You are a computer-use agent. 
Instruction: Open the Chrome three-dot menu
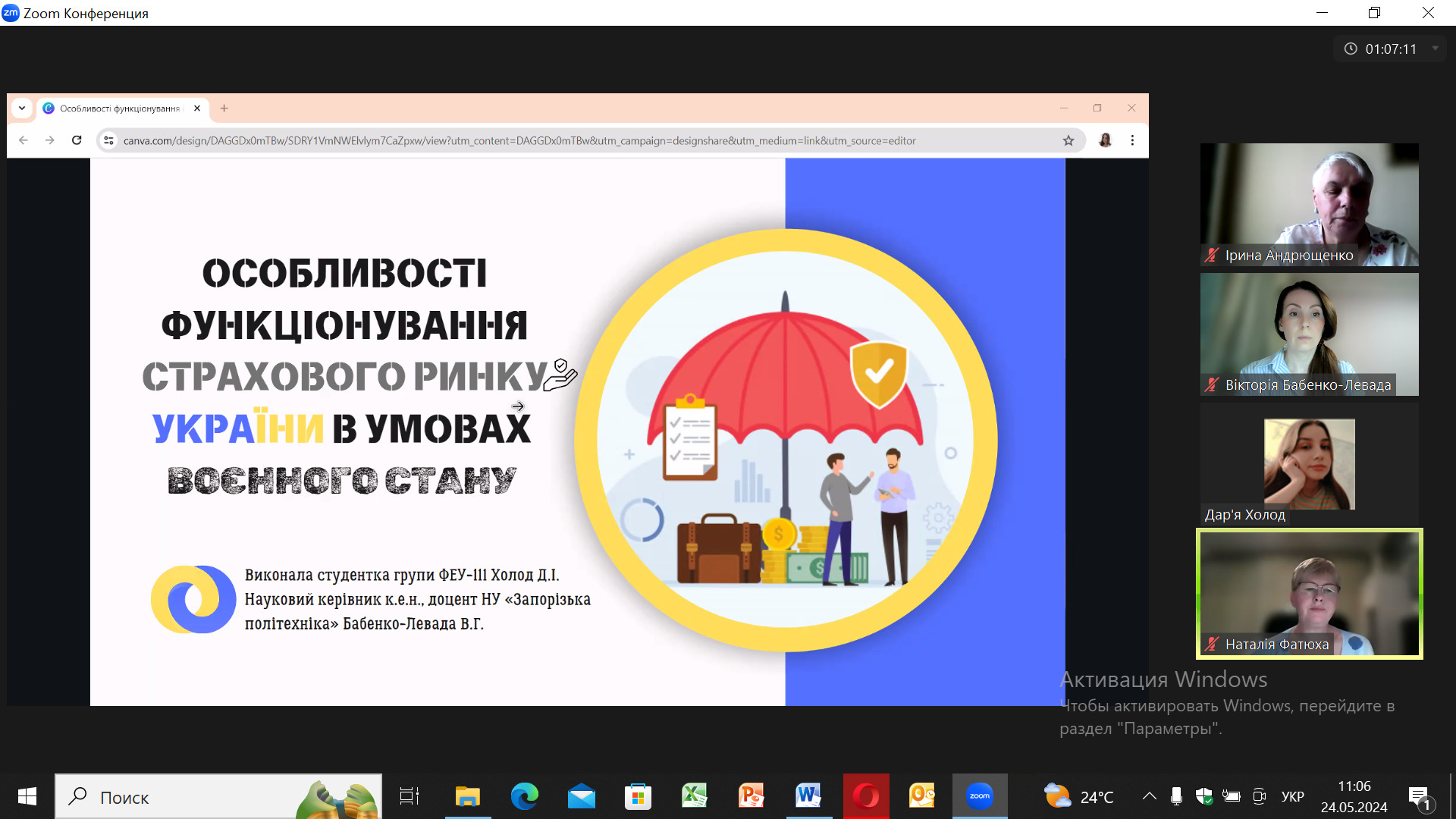click(x=1132, y=140)
